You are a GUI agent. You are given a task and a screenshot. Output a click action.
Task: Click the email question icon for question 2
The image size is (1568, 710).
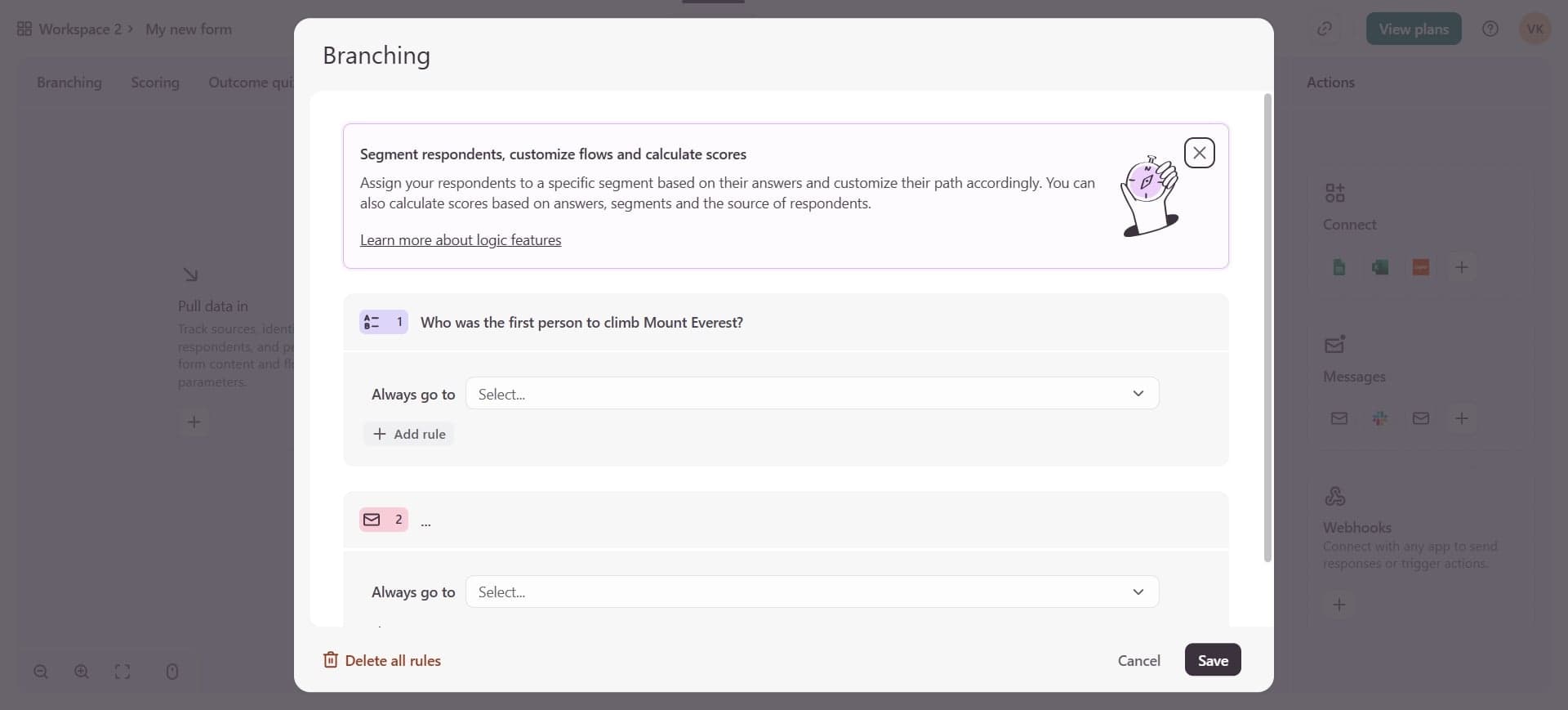click(x=372, y=520)
